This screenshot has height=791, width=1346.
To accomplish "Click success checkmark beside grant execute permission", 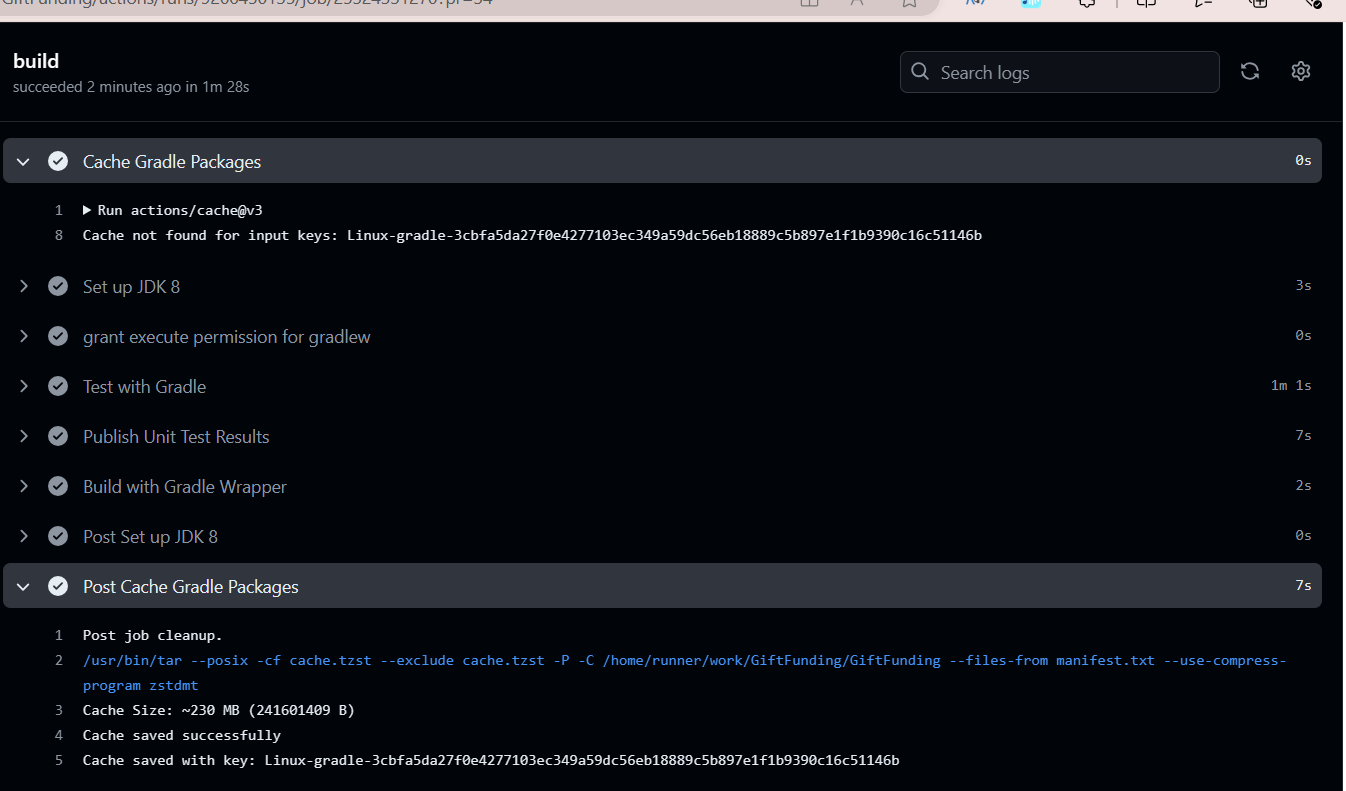I will coord(58,336).
